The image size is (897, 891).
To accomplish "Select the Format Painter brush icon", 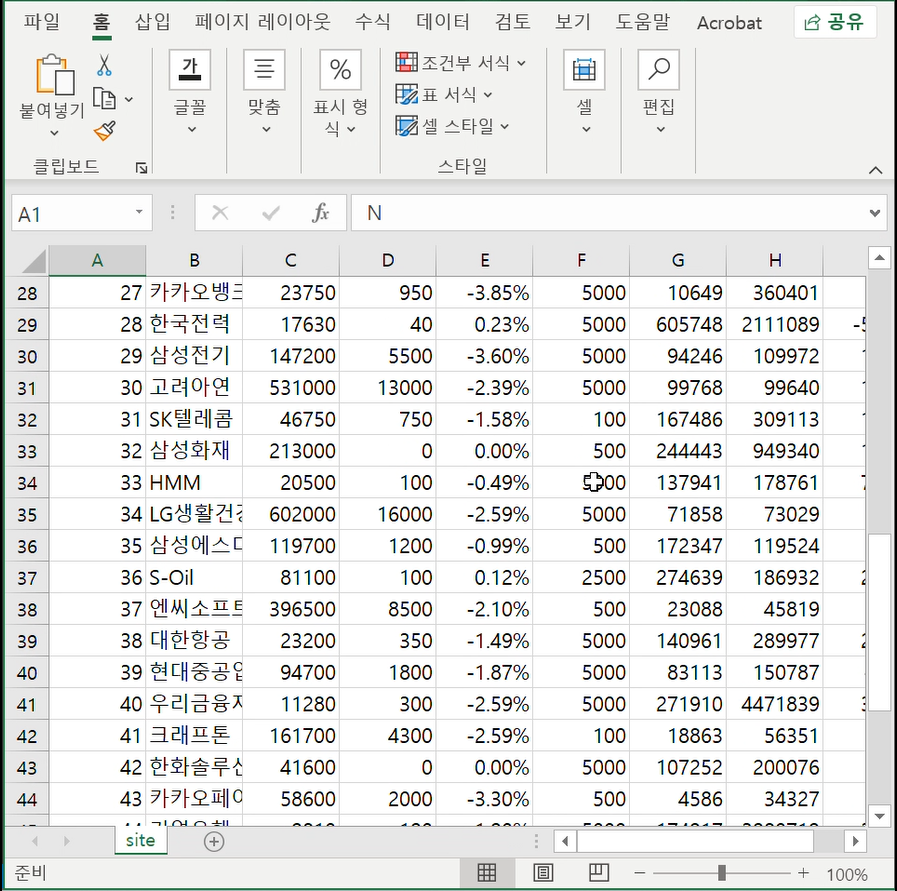I will pyautogui.click(x=105, y=131).
